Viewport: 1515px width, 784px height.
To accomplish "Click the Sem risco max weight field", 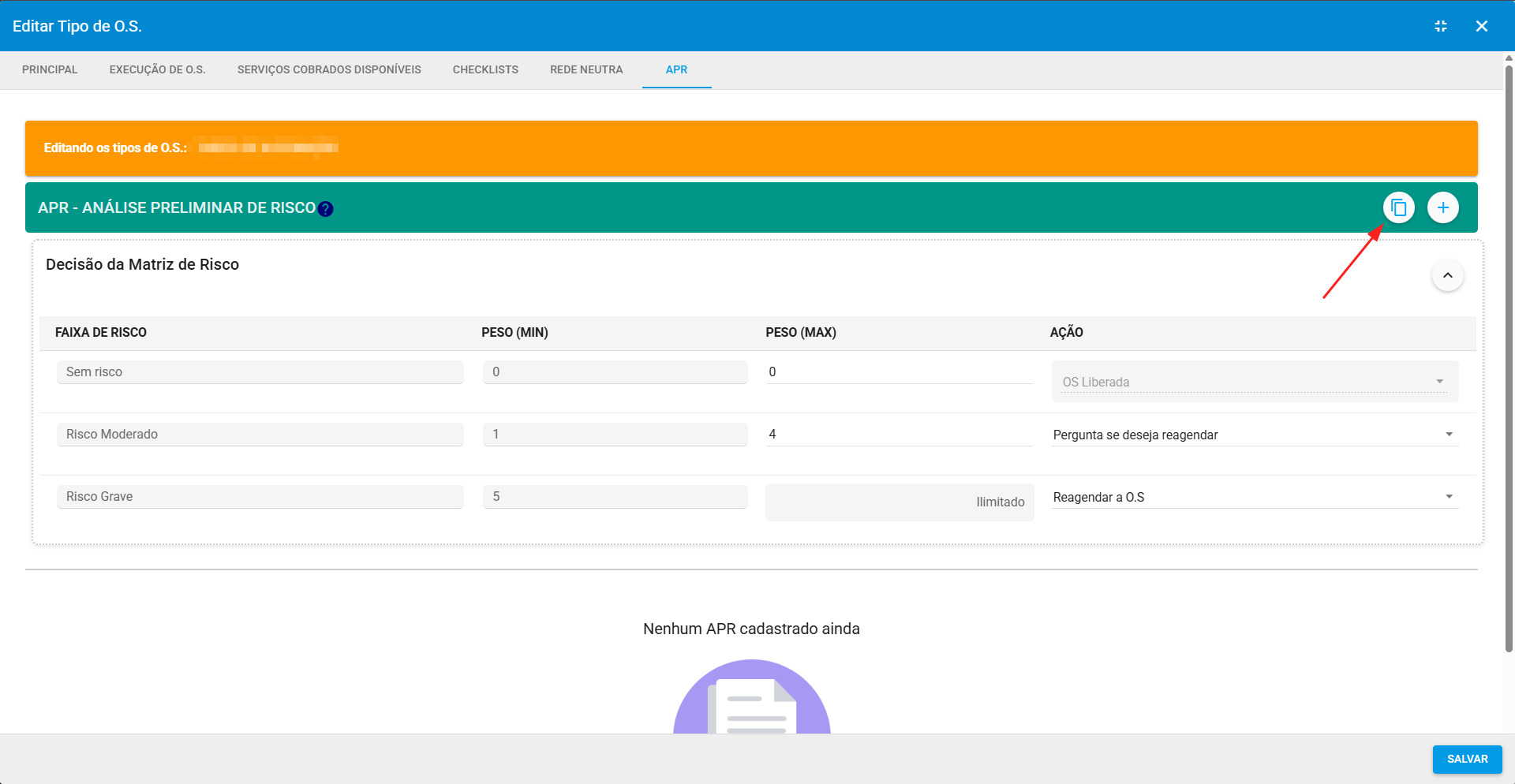I will click(x=898, y=371).
